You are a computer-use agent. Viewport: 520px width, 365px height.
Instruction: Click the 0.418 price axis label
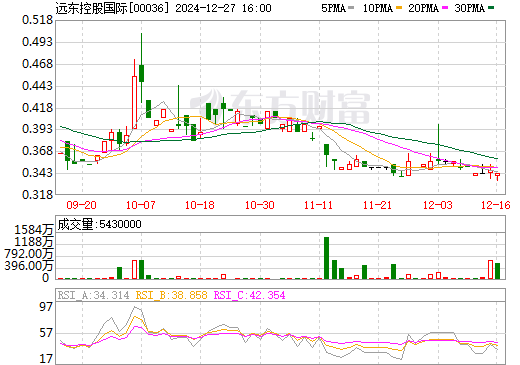pos(37,108)
